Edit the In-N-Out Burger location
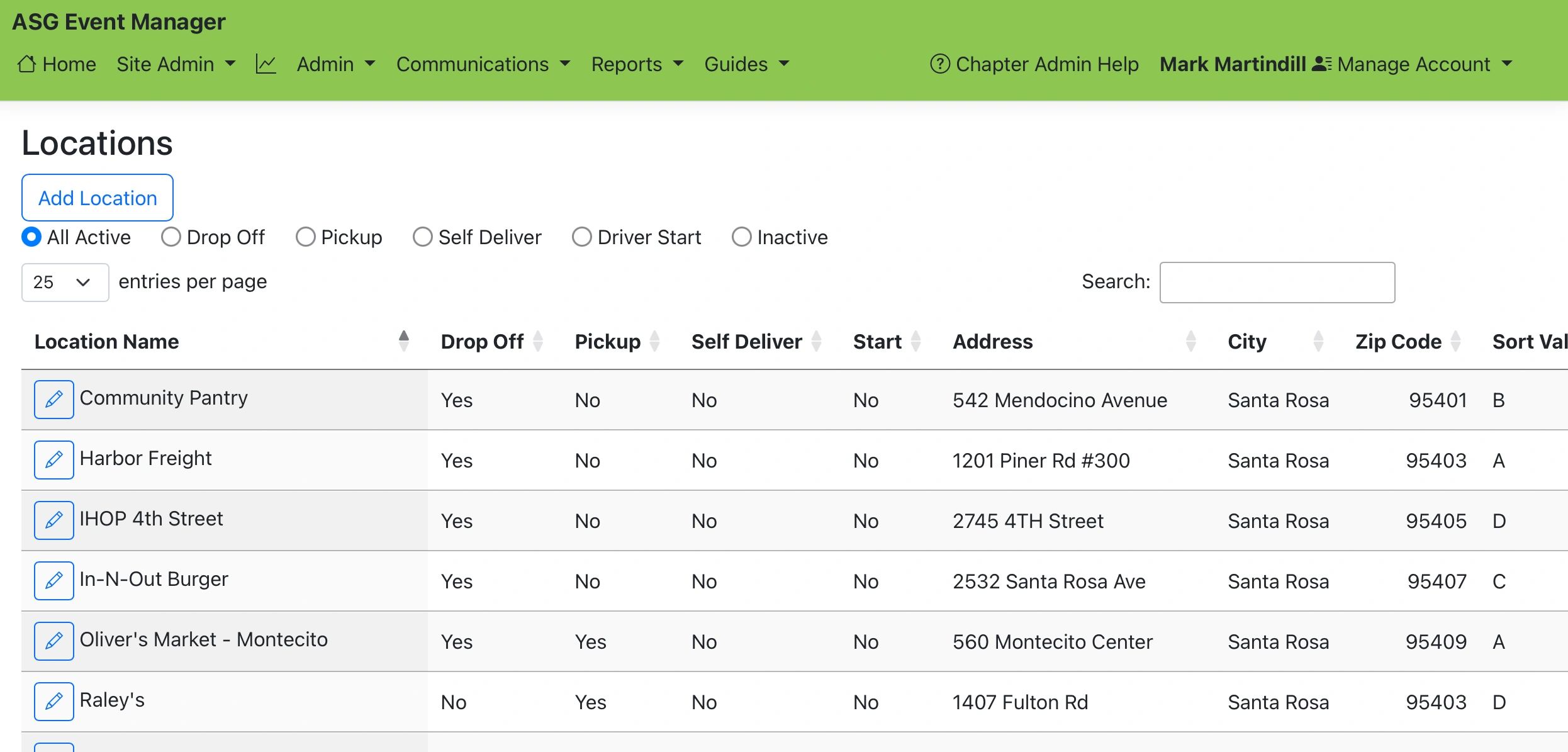1568x752 pixels. coord(54,580)
